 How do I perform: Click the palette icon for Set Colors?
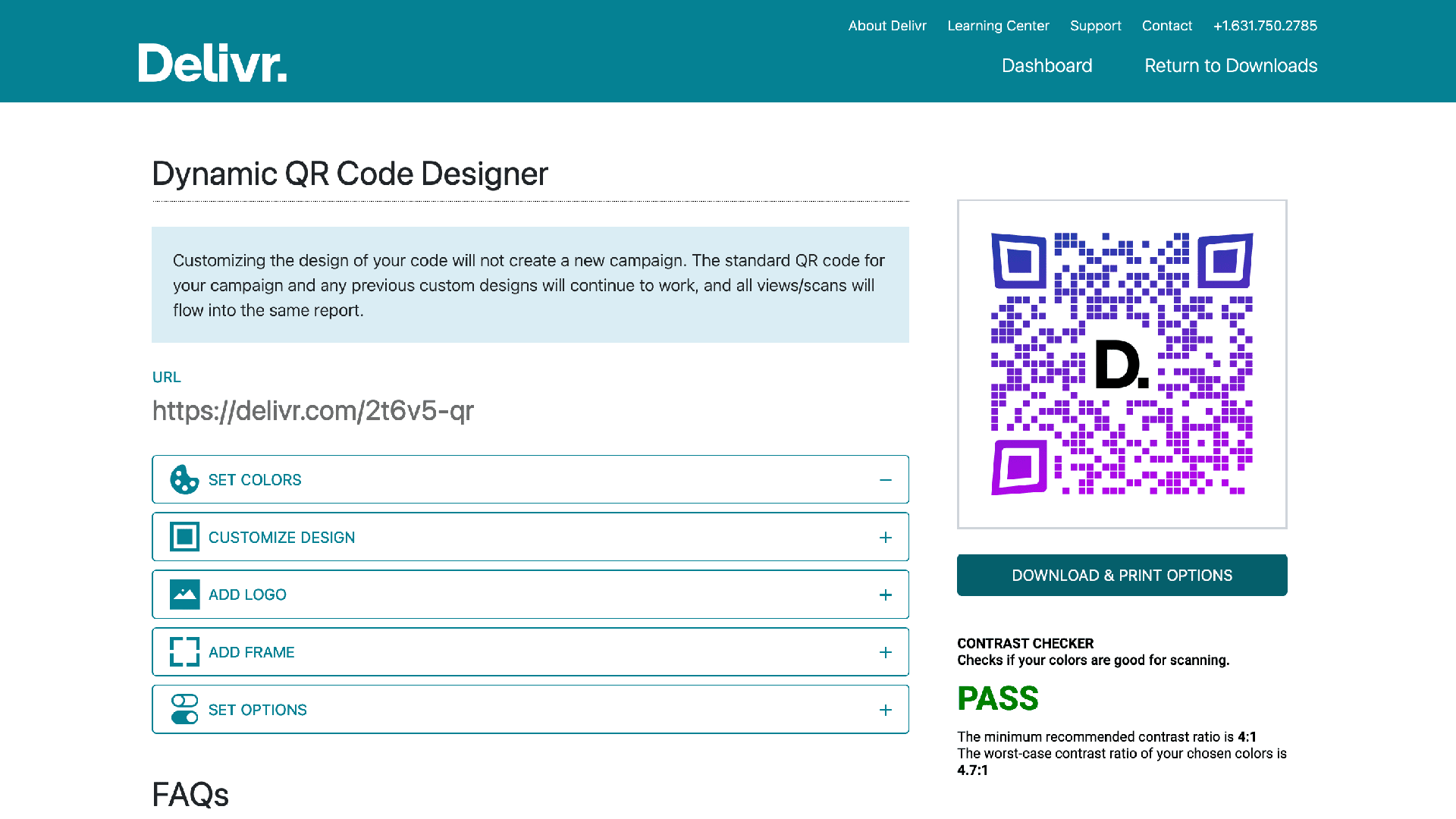(x=184, y=480)
